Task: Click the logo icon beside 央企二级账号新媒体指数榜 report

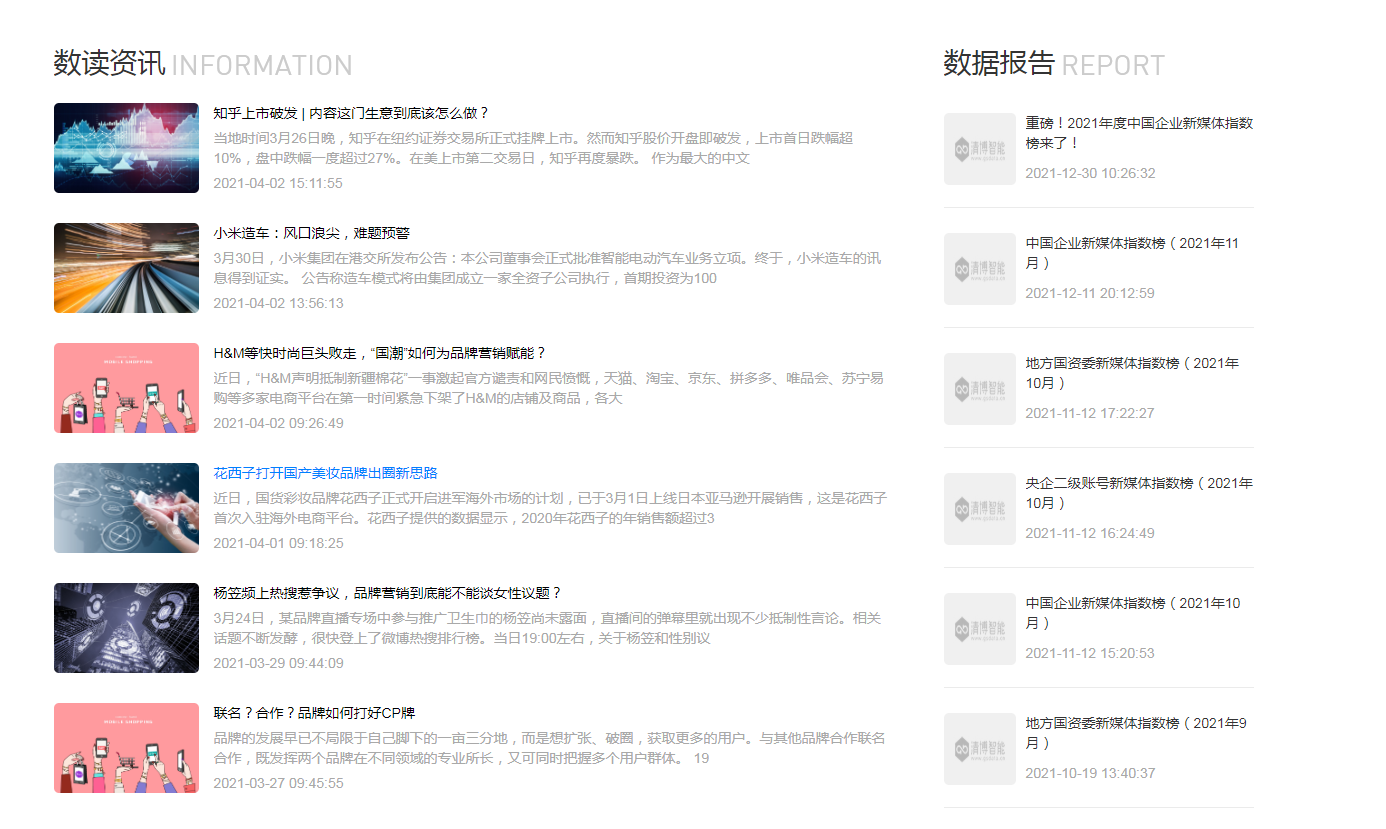Action: 979,509
